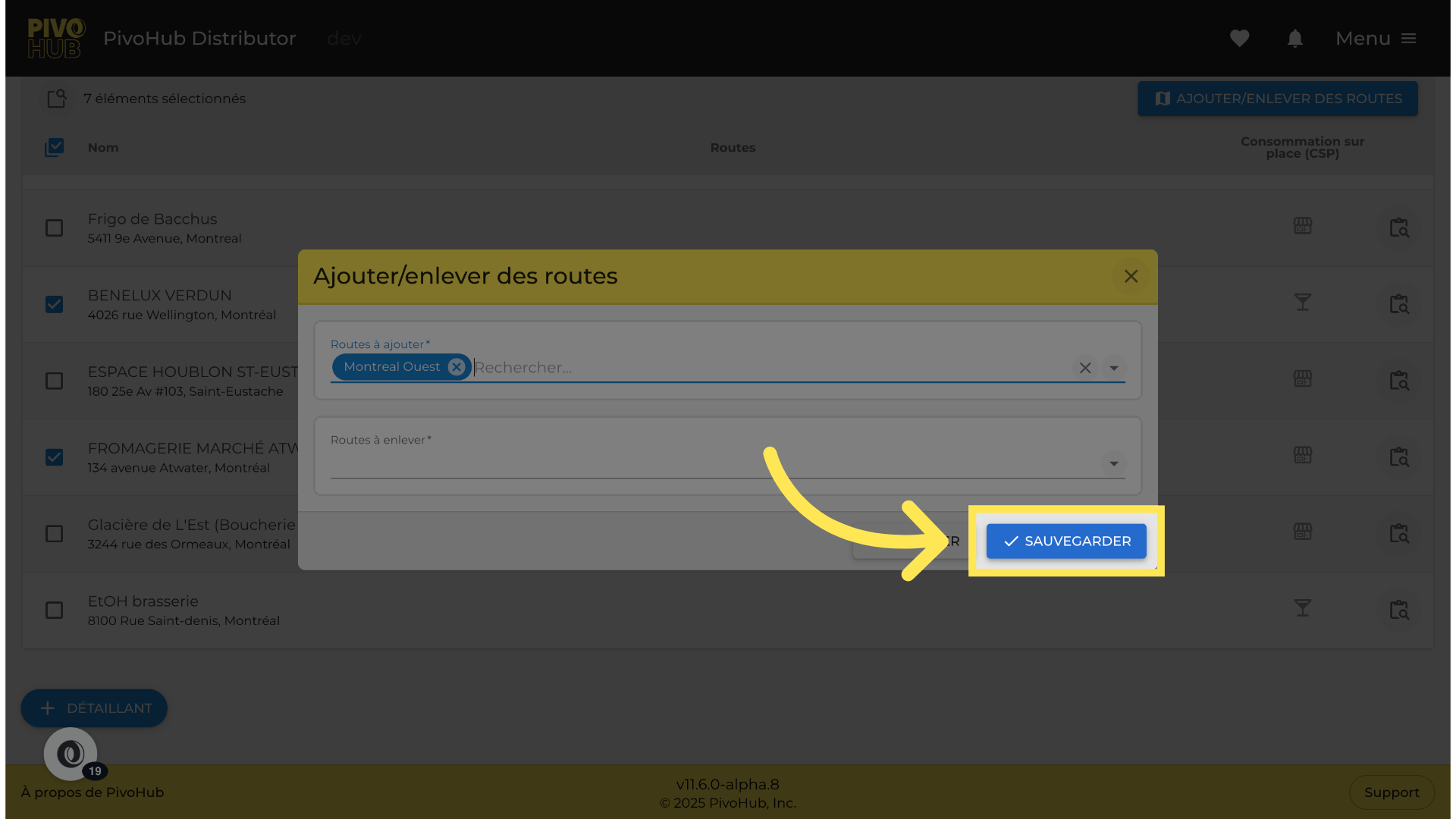
Task: Click store icon for Frigo de Bacchus
Action: (1302, 226)
